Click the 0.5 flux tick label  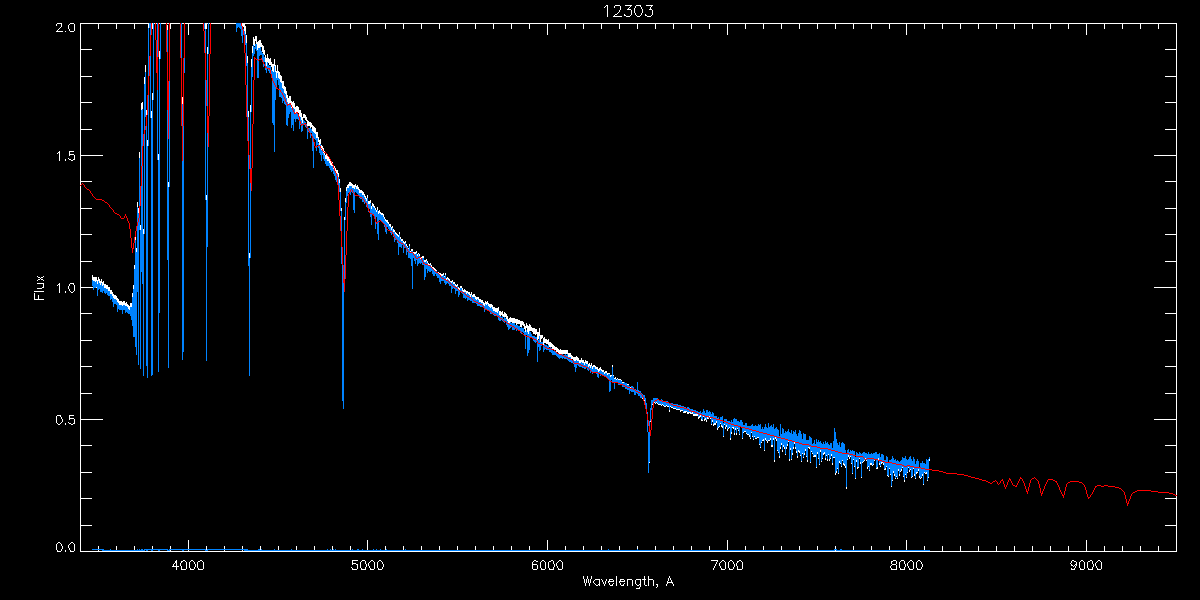pyautogui.click(x=63, y=419)
